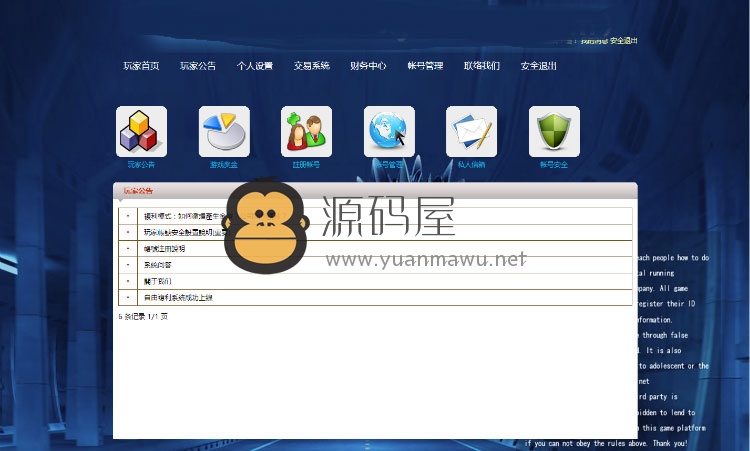750x451 pixels.
Task: Click 安全退出 in the main navigation bar
Action: pos(539,66)
